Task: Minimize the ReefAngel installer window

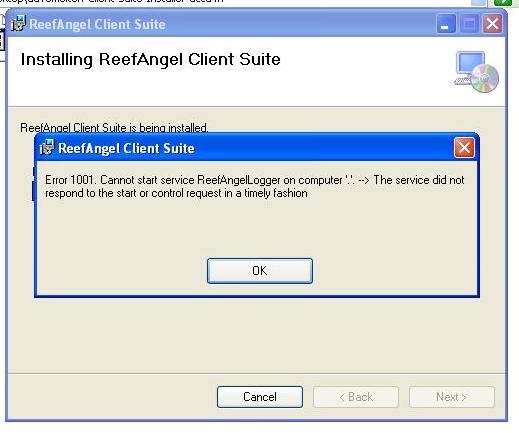Action: [x=445, y=24]
